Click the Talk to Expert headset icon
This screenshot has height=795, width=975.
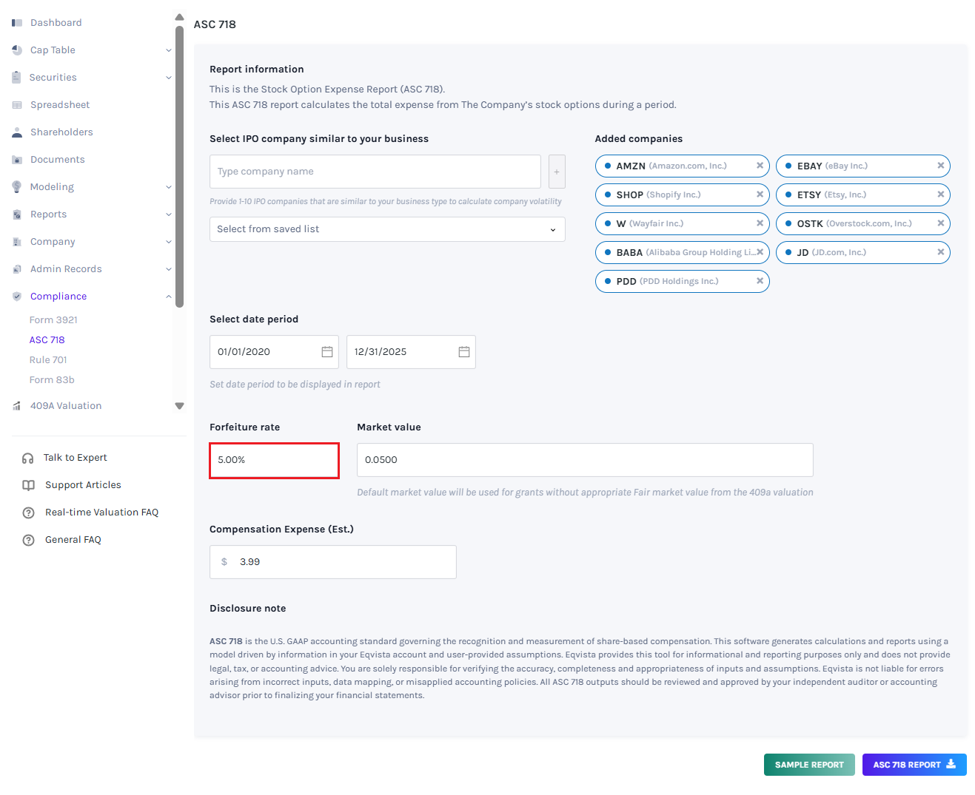pyautogui.click(x=28, y=458)
